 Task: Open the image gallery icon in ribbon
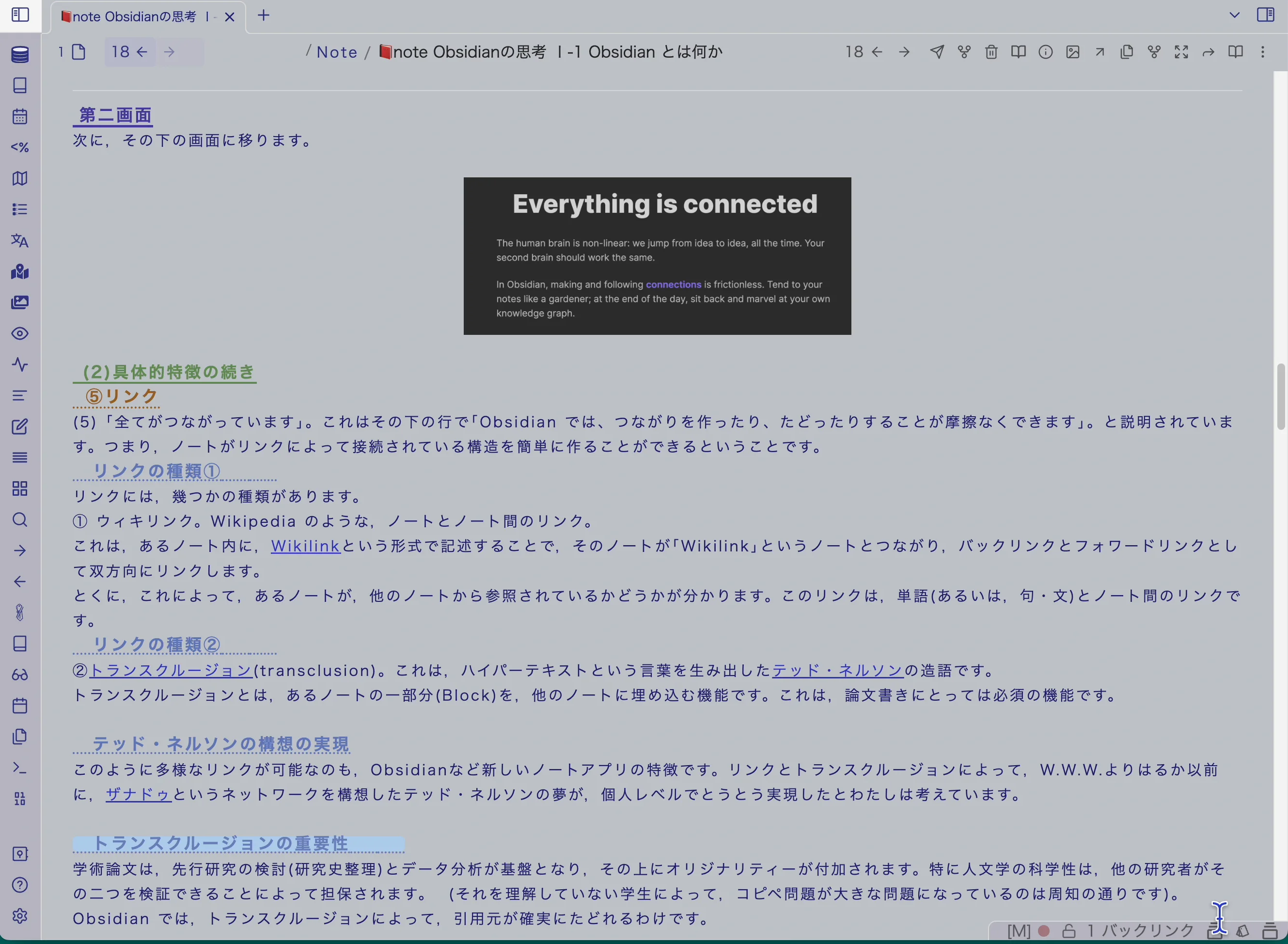[20, 302]
